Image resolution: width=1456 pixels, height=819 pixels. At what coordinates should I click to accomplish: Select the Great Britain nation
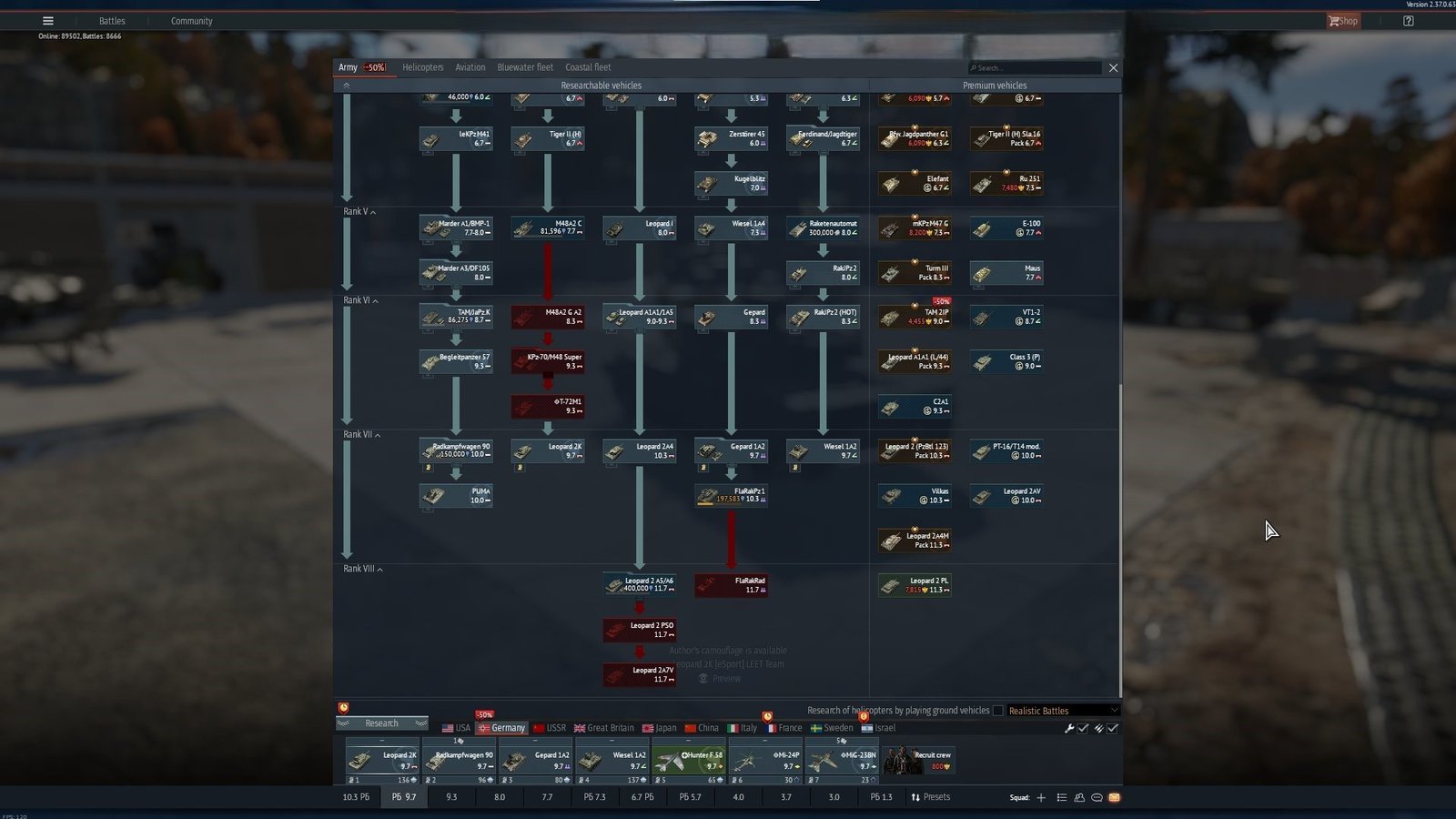click(604, 728)
